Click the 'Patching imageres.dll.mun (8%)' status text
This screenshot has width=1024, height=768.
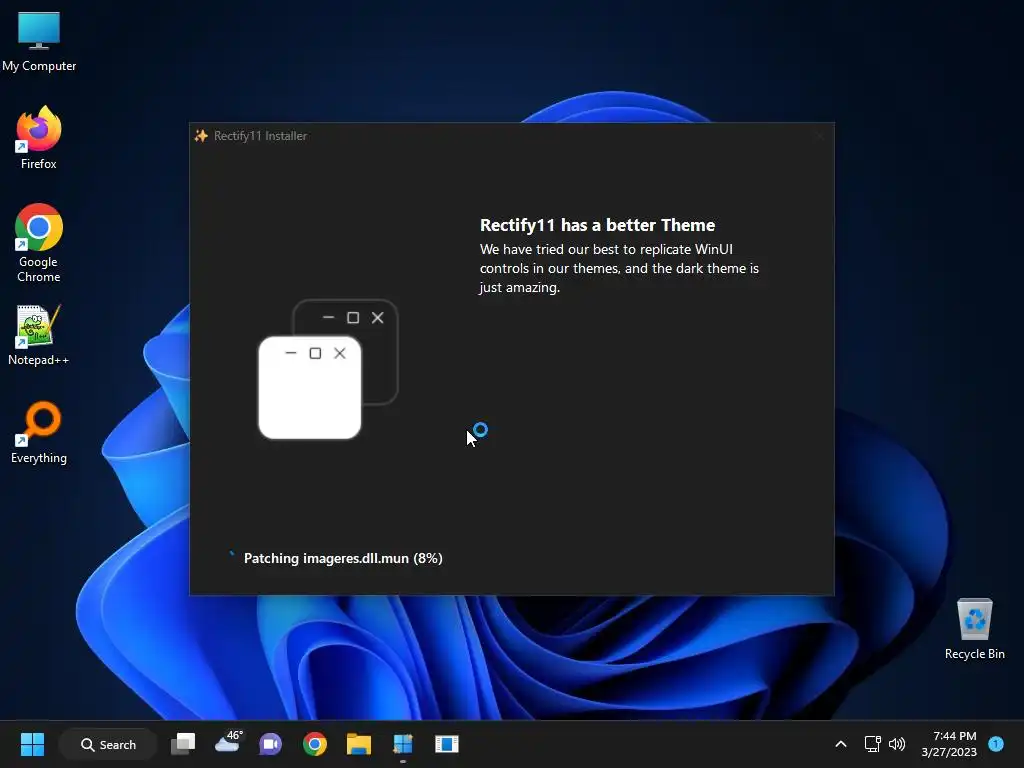coord(343,558)
